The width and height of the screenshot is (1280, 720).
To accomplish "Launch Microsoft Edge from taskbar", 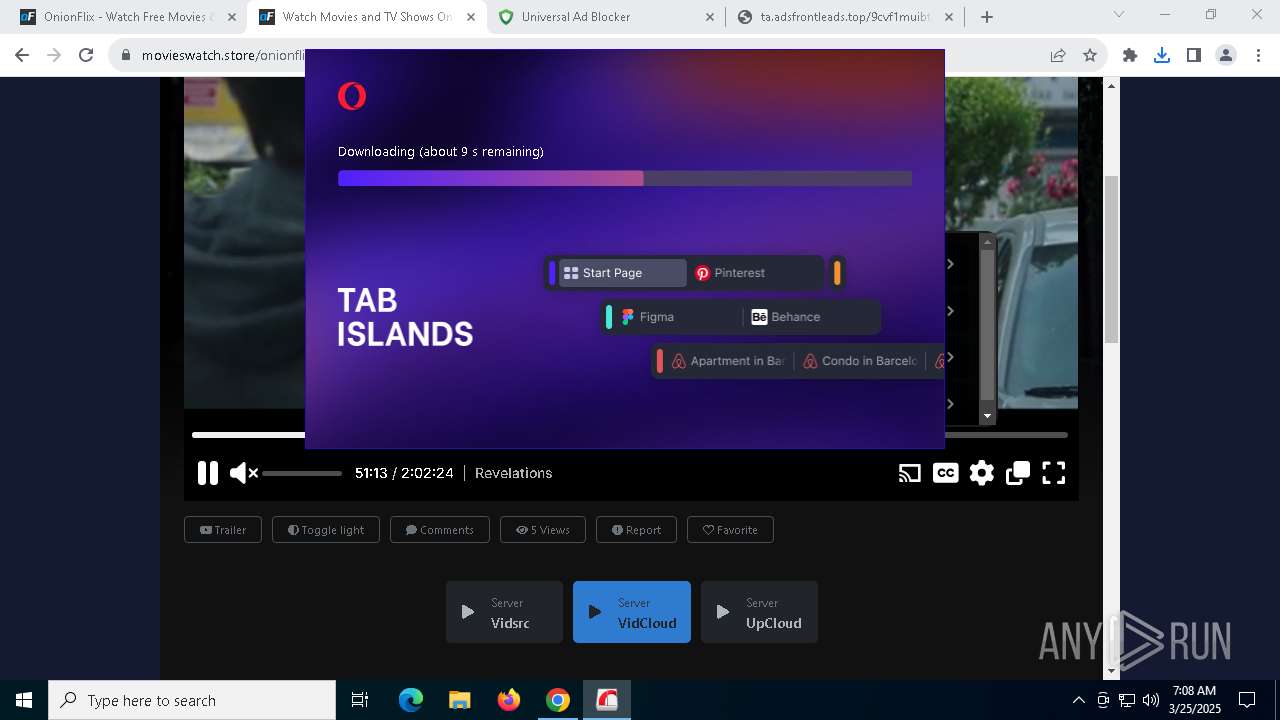I will (x=411, y=700).
